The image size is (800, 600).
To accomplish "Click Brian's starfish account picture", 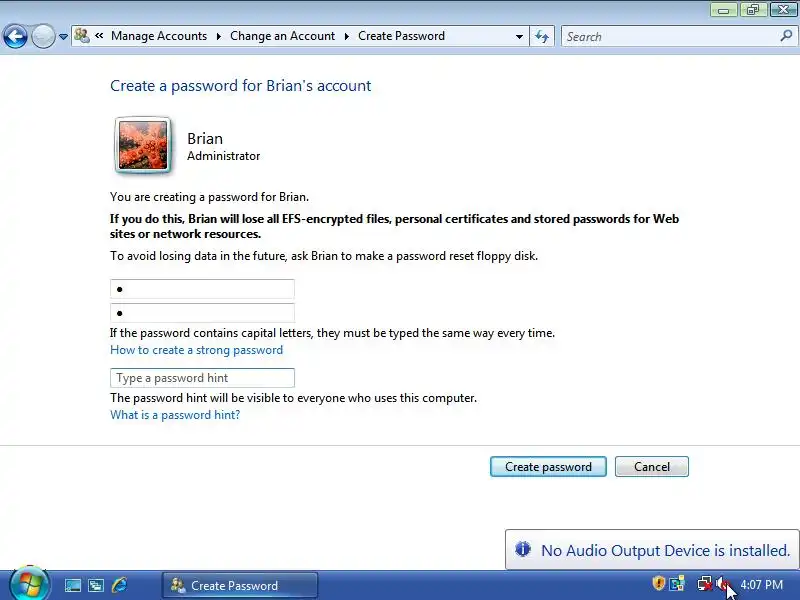I will 143,145.
